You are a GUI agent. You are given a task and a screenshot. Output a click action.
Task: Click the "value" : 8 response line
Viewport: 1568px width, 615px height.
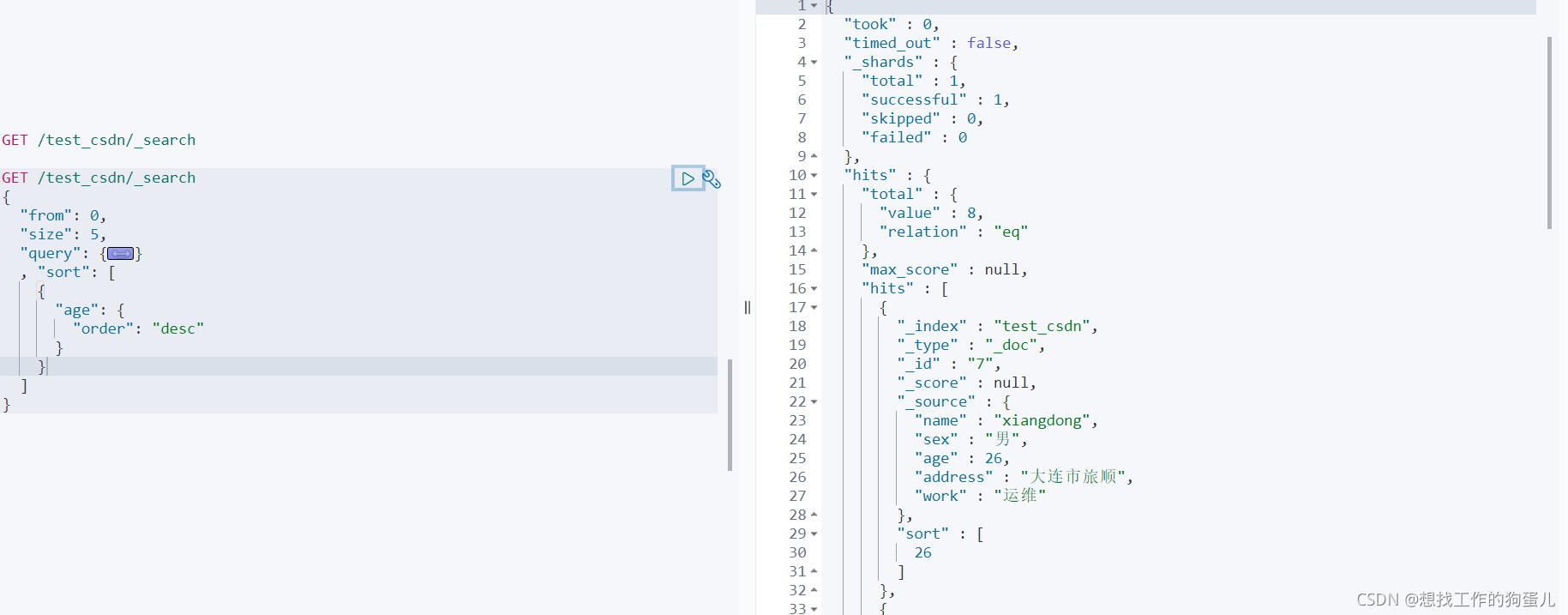[931, 213]
